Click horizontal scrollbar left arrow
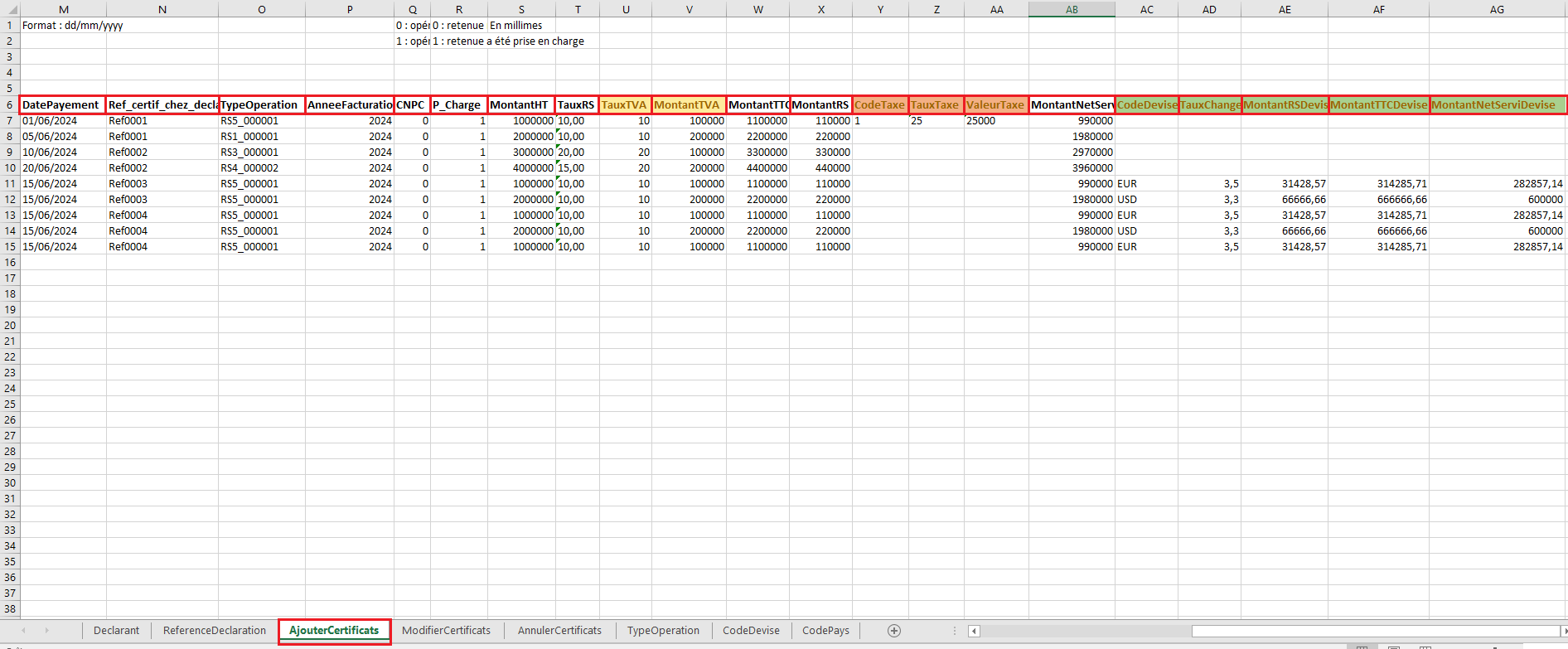This screenshot has width=1568, height=649. pyautogui.click(x=975, y=632)
